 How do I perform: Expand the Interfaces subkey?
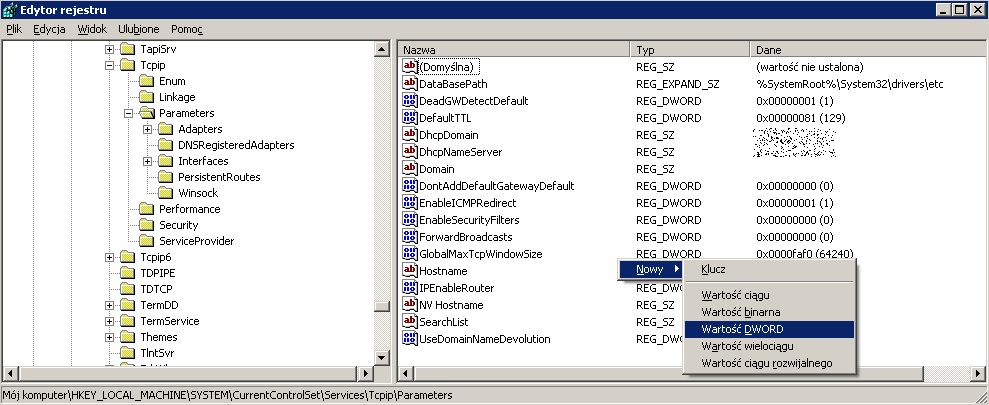(148, 161)
